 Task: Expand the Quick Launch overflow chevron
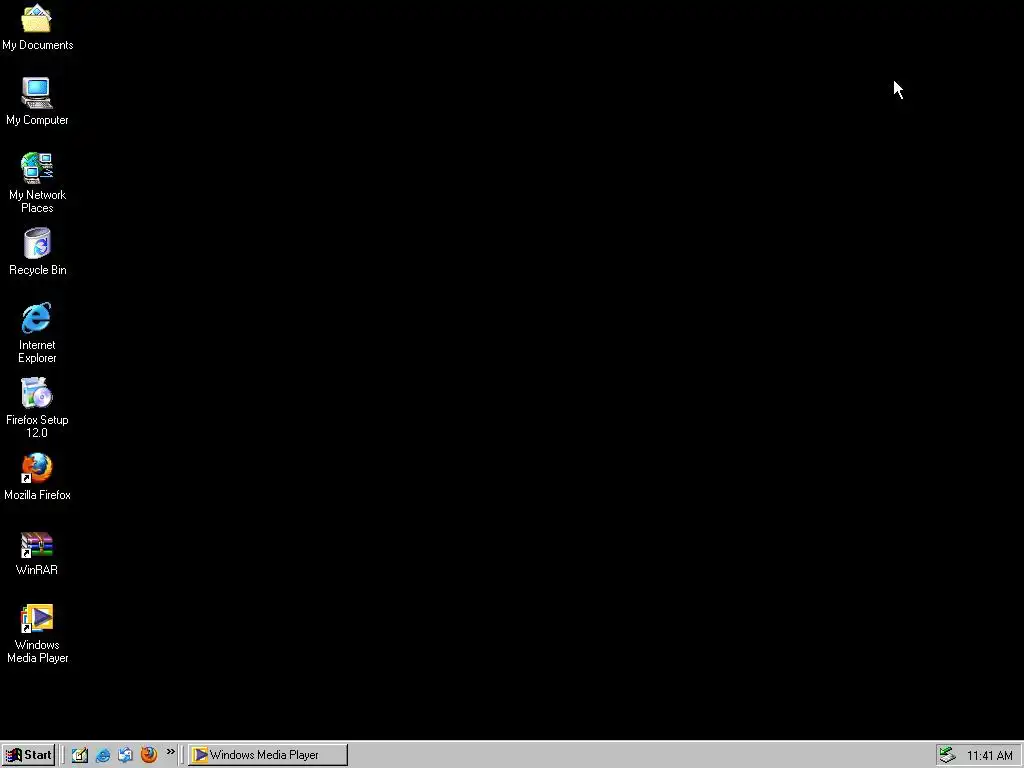pos(170,752)
